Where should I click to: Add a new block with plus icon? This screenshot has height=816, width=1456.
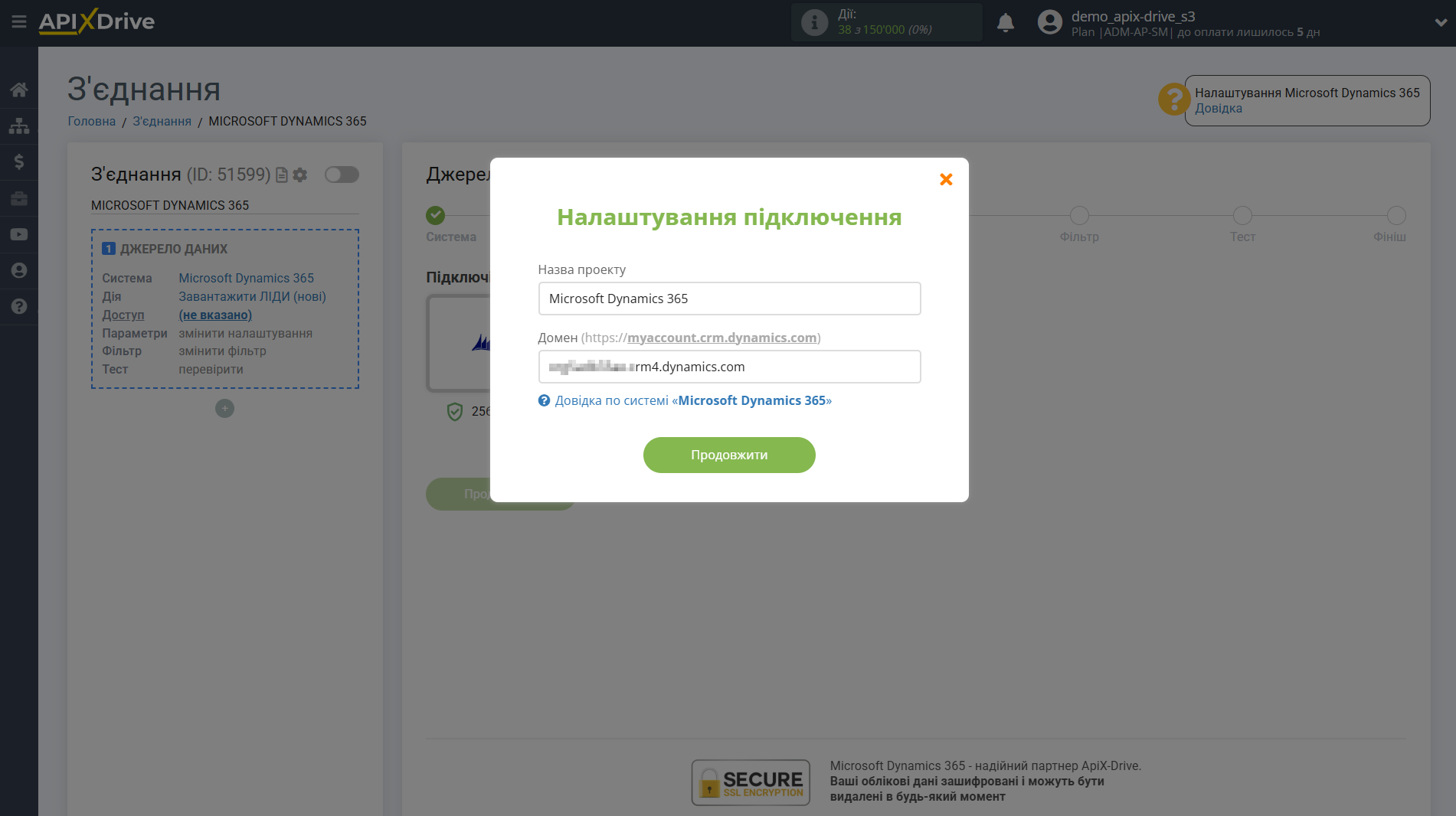(224, 409)
